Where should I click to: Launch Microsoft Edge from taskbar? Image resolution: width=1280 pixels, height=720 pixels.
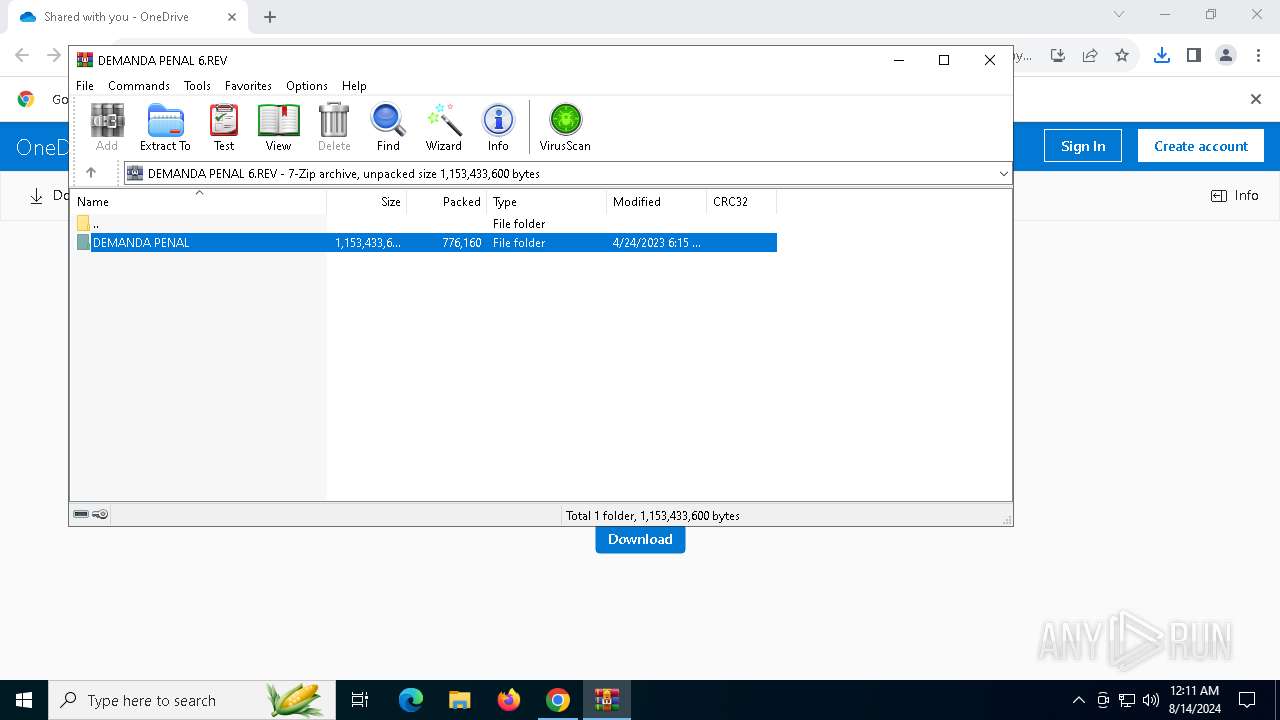411,700
